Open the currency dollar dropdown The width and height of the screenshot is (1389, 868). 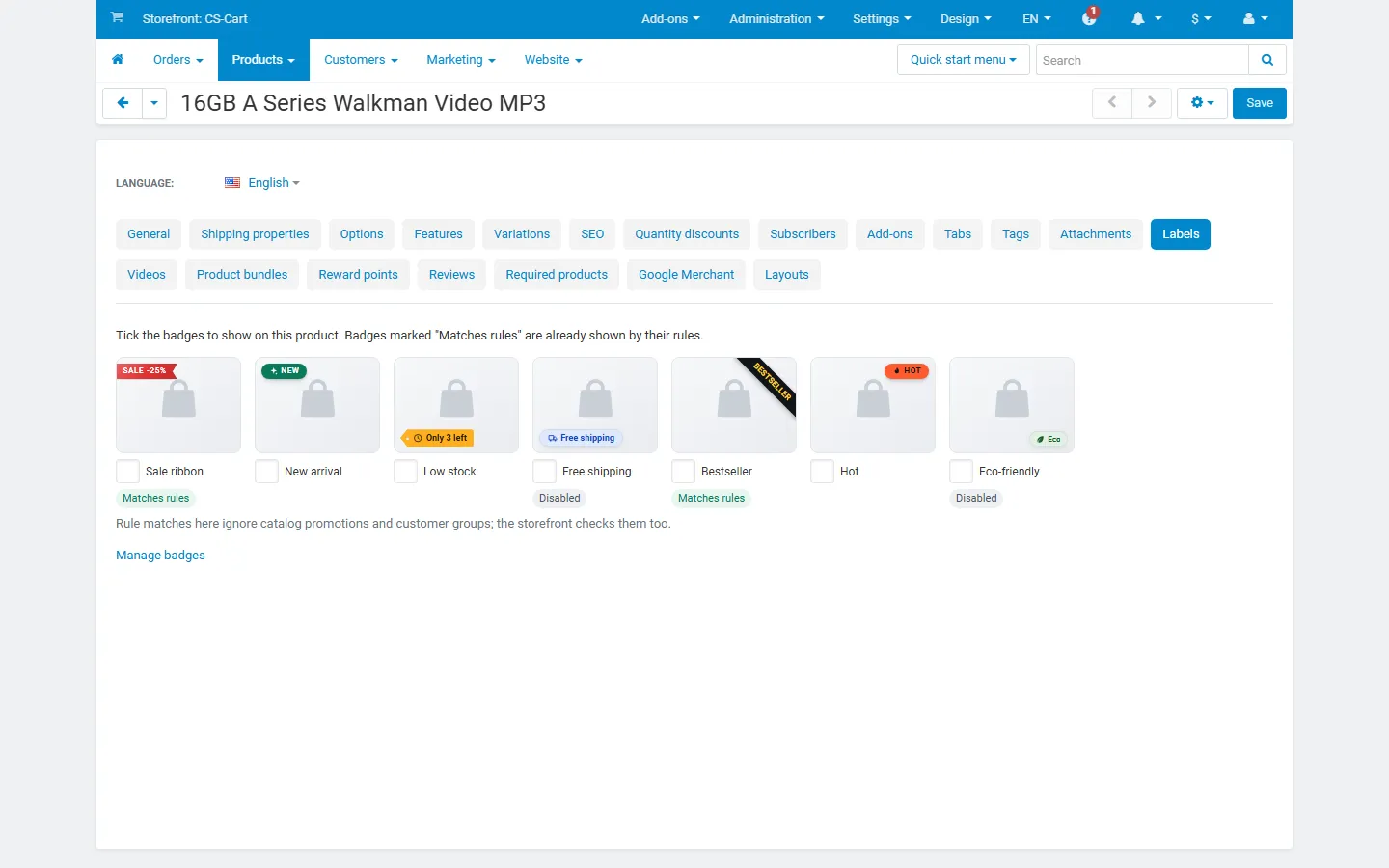pyautogui.click(x=1201, y=18)
